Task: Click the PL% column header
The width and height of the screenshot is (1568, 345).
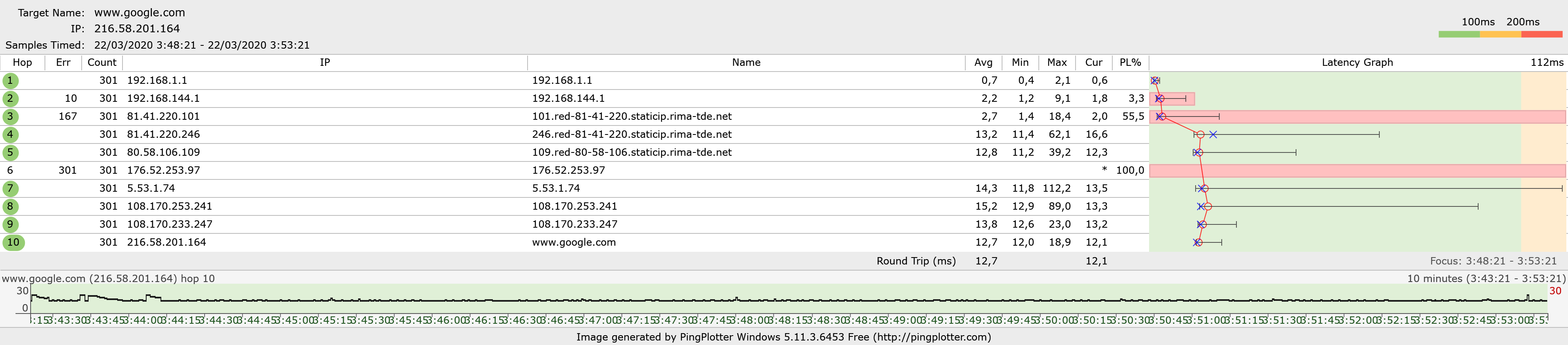Action: coord(1130,63)
